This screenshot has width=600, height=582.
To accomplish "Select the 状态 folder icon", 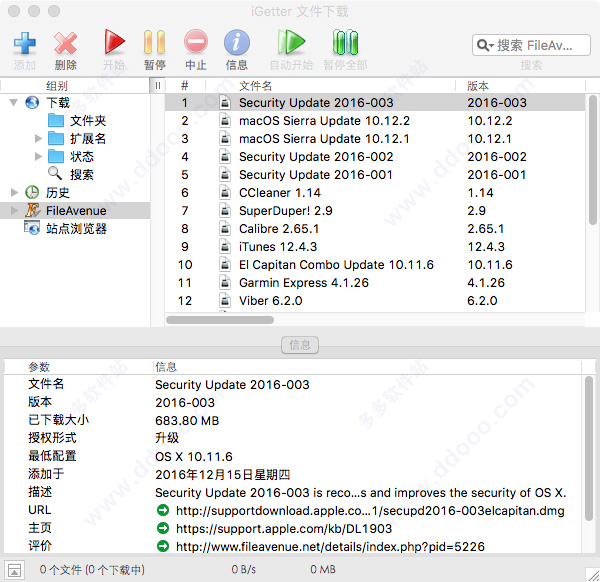I will point(56,157).
